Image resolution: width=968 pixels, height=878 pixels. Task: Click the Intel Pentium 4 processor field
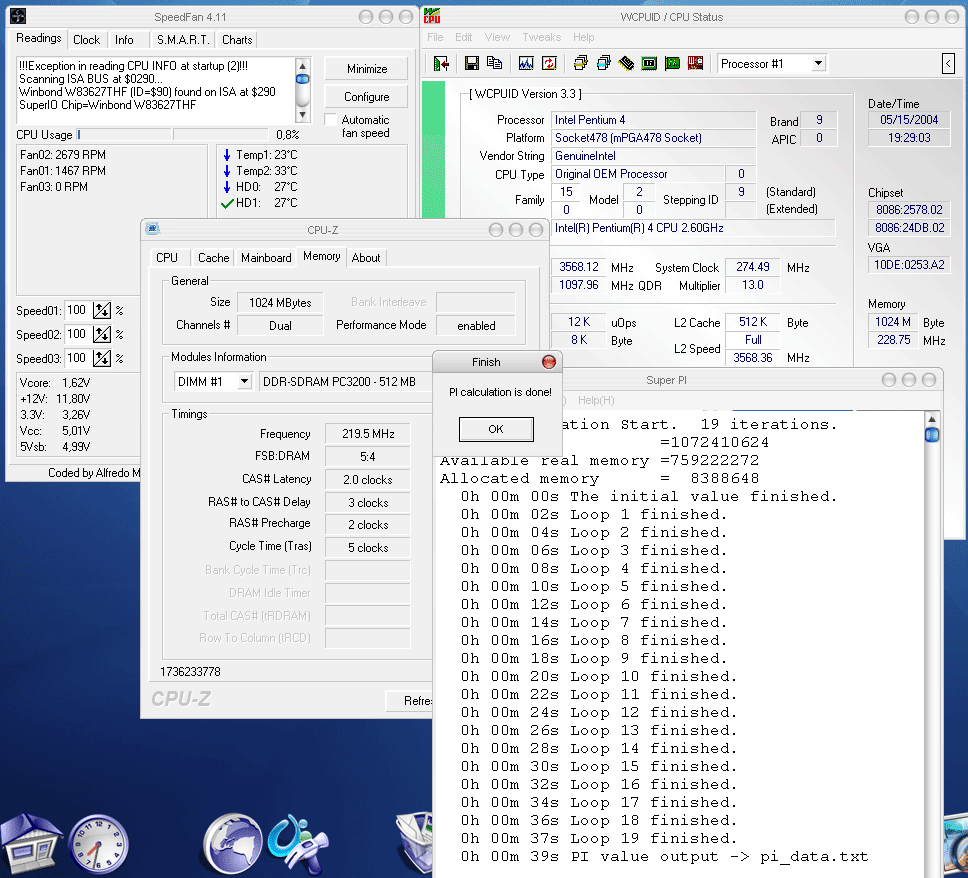tap(653, 120)
